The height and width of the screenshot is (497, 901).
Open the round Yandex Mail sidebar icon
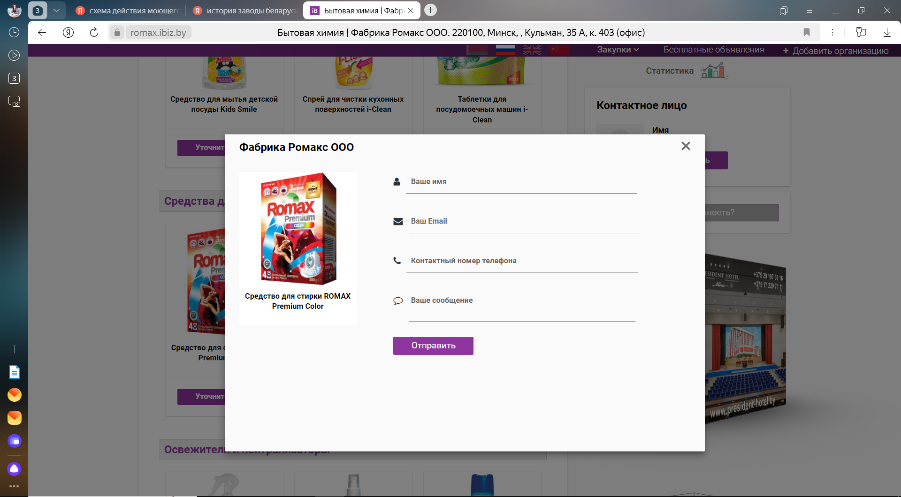click(x=14, y=395)
